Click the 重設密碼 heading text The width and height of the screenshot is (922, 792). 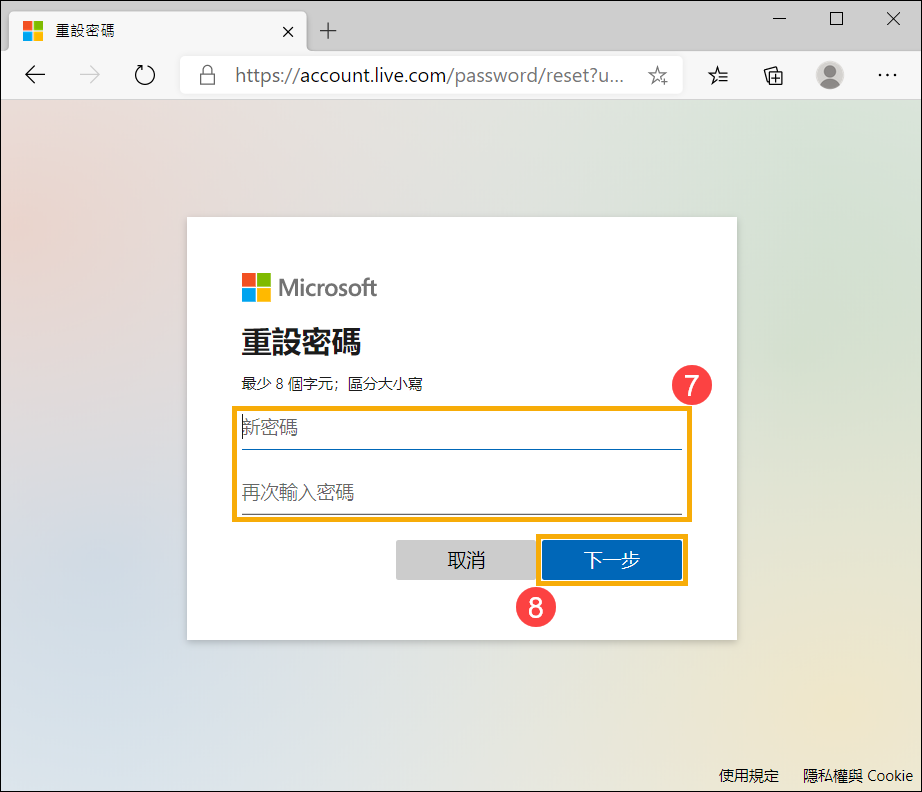point(301,342)
